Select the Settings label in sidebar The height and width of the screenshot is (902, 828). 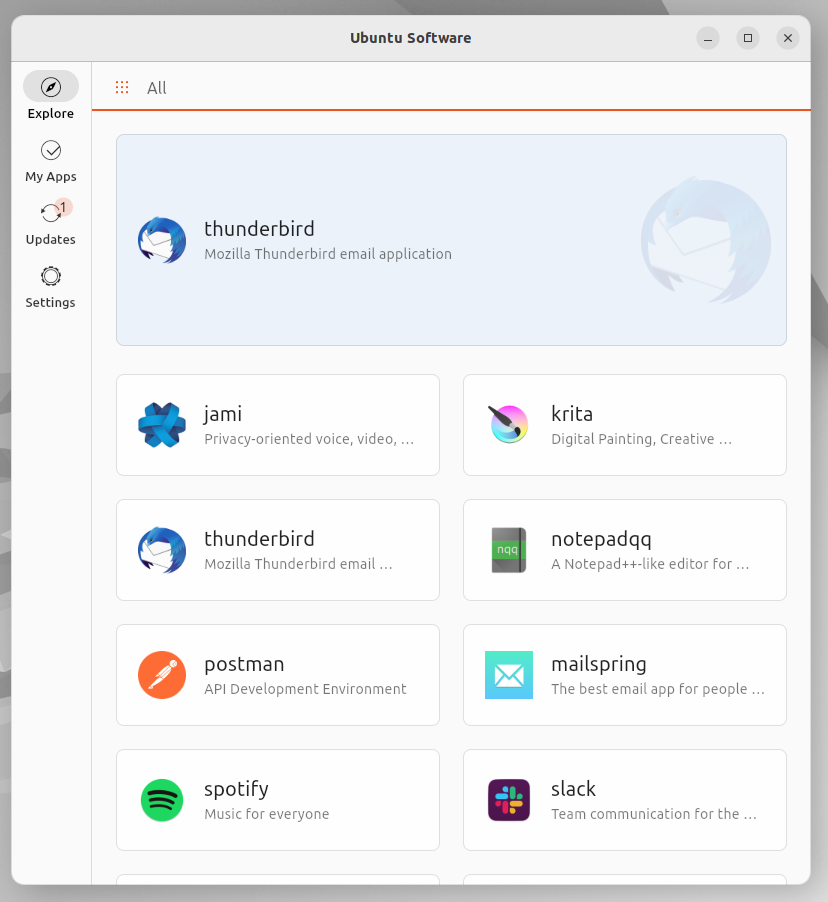51,303
